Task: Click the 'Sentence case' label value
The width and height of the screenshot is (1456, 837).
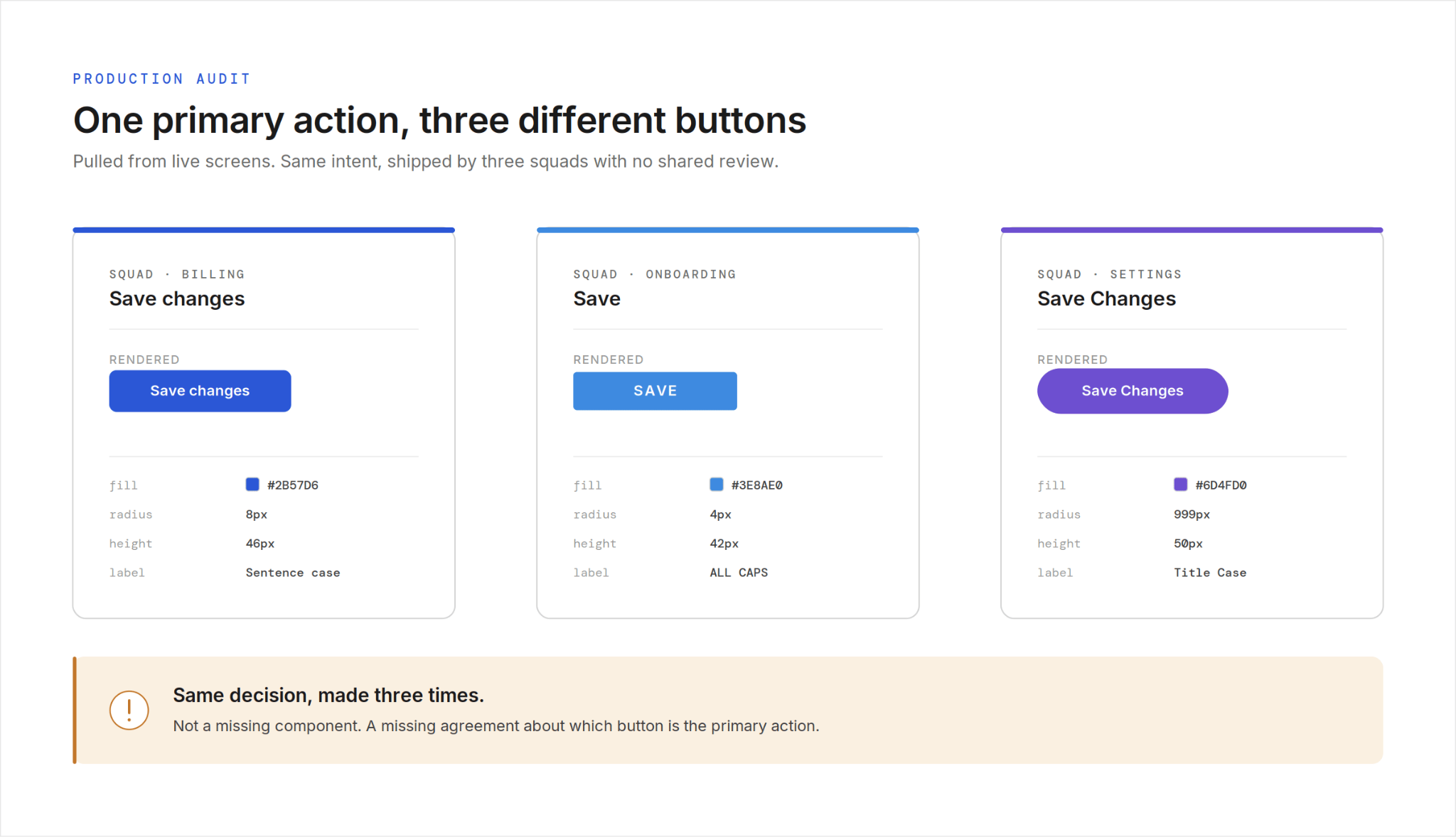Action: (x=293, y=573)
